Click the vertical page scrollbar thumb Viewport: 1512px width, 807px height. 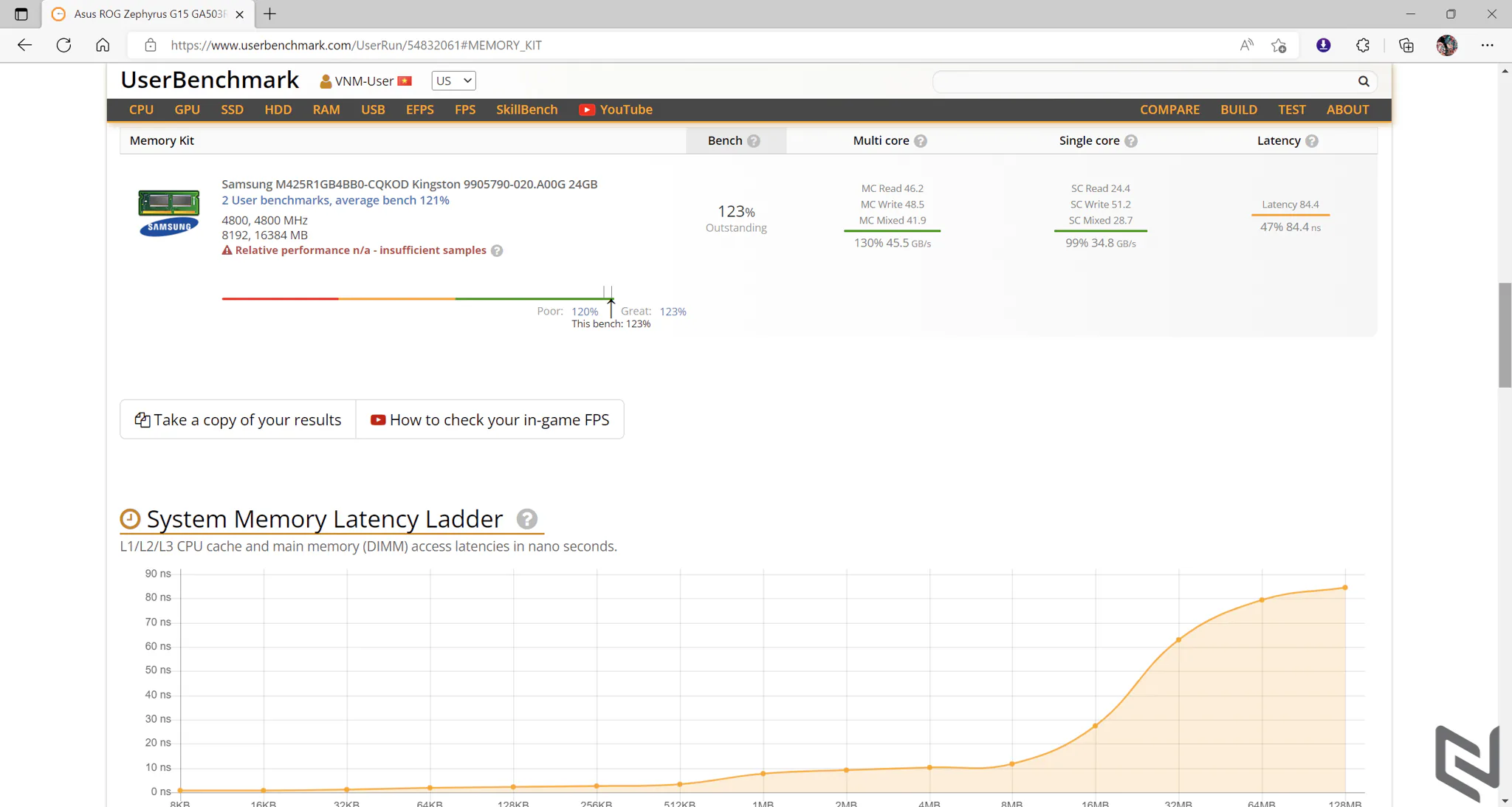point(1505,334)
